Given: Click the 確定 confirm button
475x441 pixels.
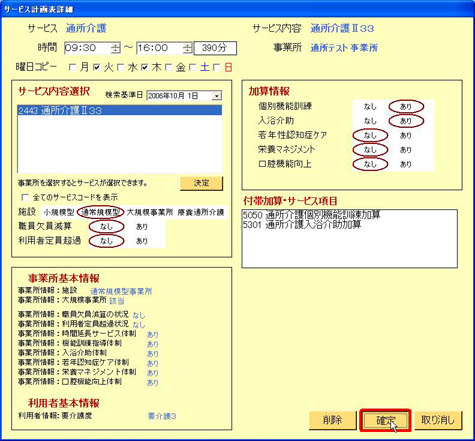Looking at the screenshot, I should click(385, 420).
